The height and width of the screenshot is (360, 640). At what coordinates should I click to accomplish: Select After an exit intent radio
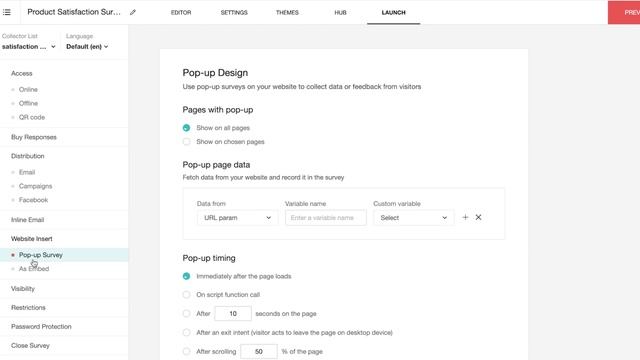point(187,333)
